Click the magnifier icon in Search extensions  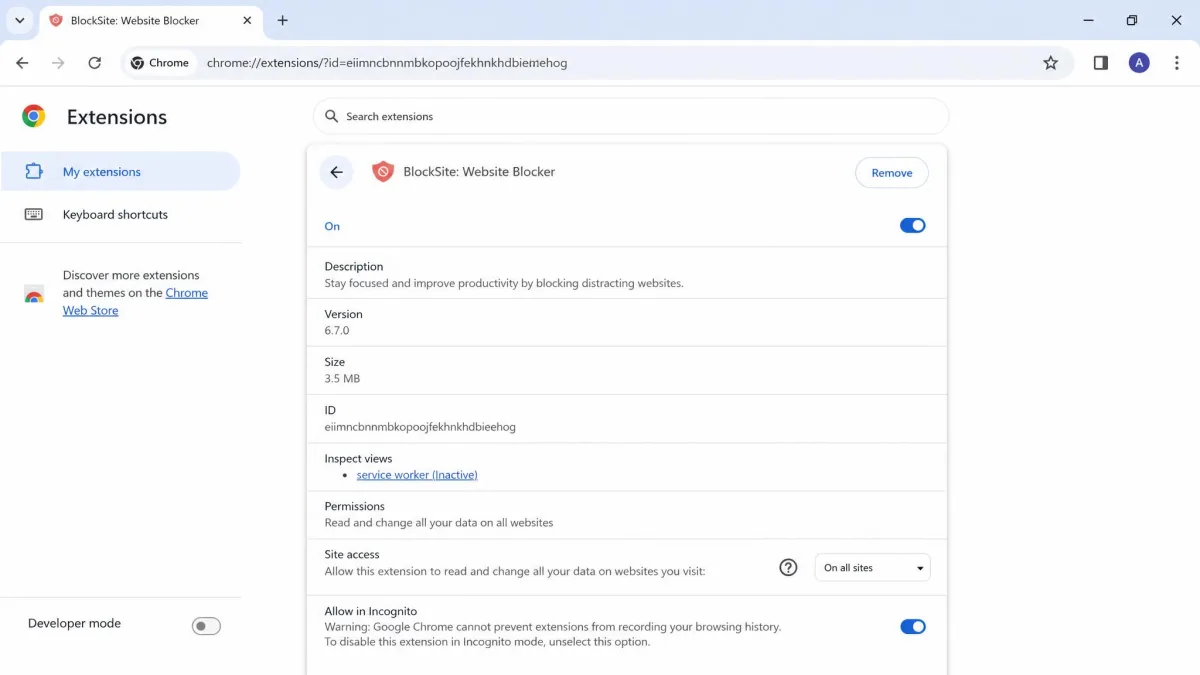[x=332, y=116]
